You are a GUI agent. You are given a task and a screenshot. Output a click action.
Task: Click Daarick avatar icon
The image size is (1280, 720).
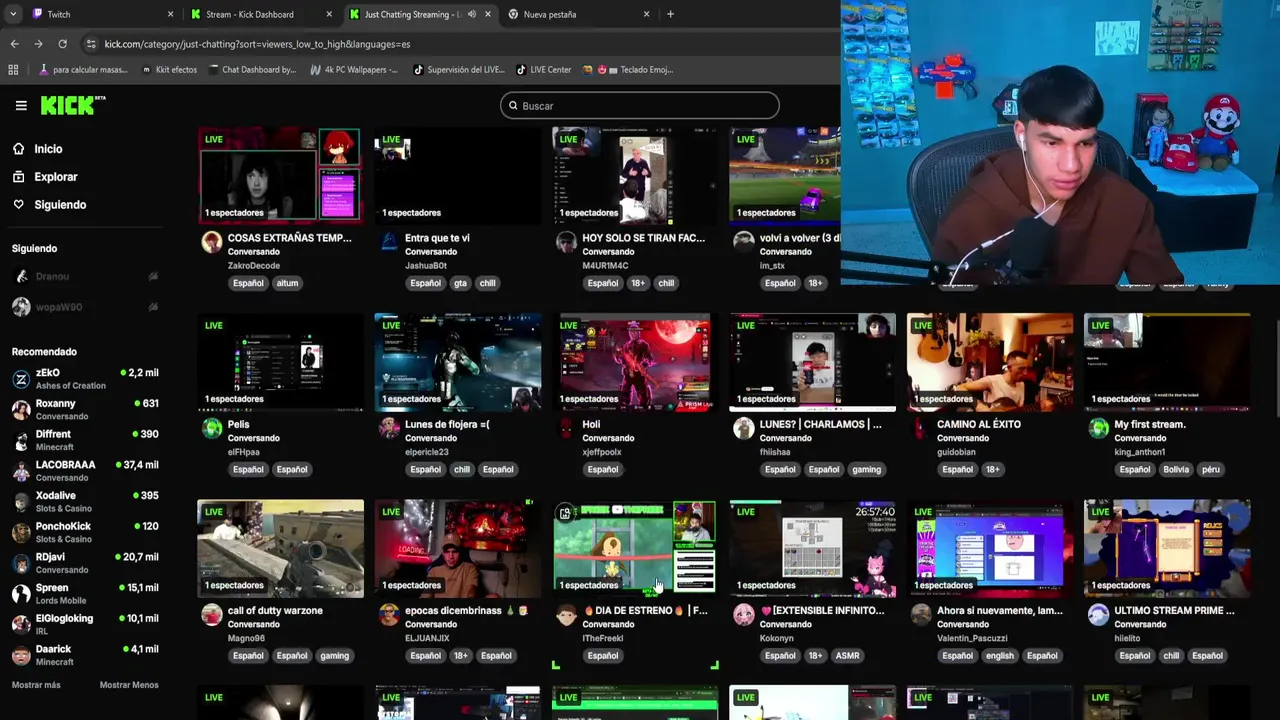point(21,656)
